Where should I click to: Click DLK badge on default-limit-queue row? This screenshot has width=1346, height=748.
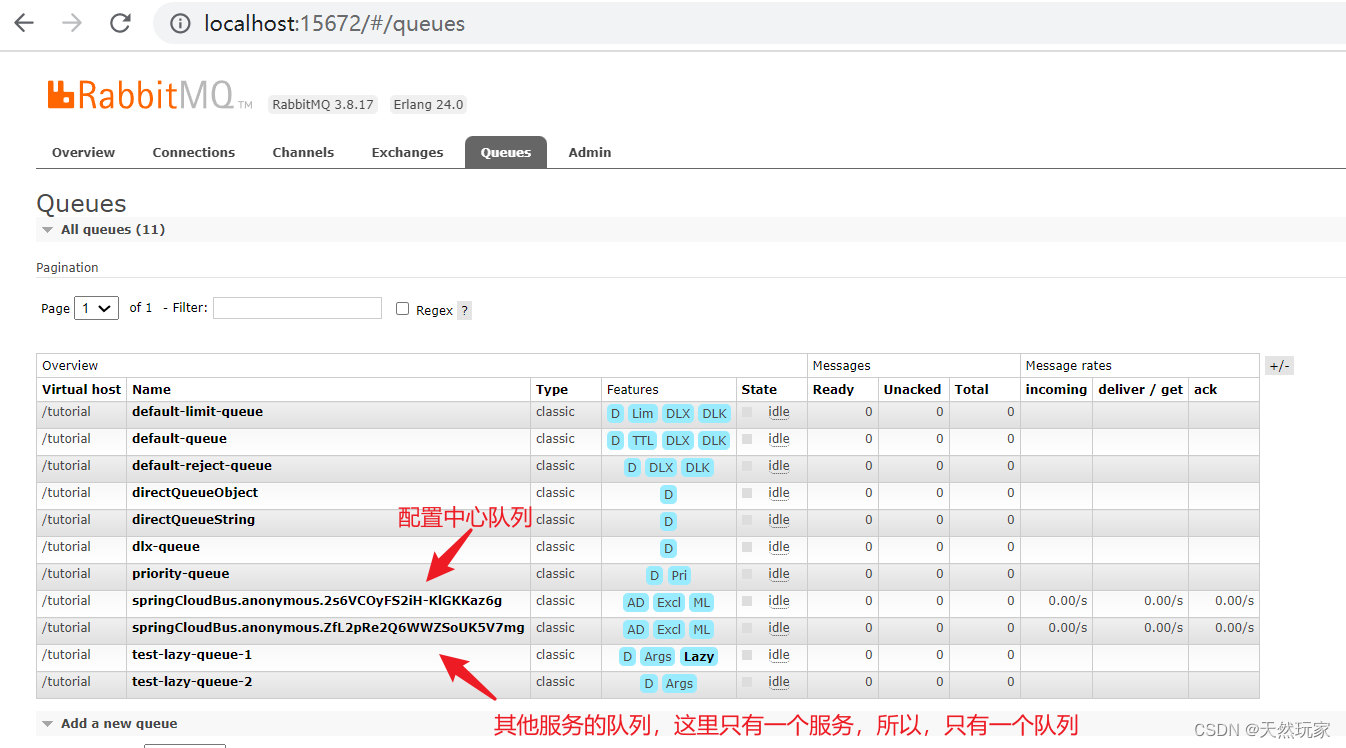pyautogui.click(x=714, y=413)
